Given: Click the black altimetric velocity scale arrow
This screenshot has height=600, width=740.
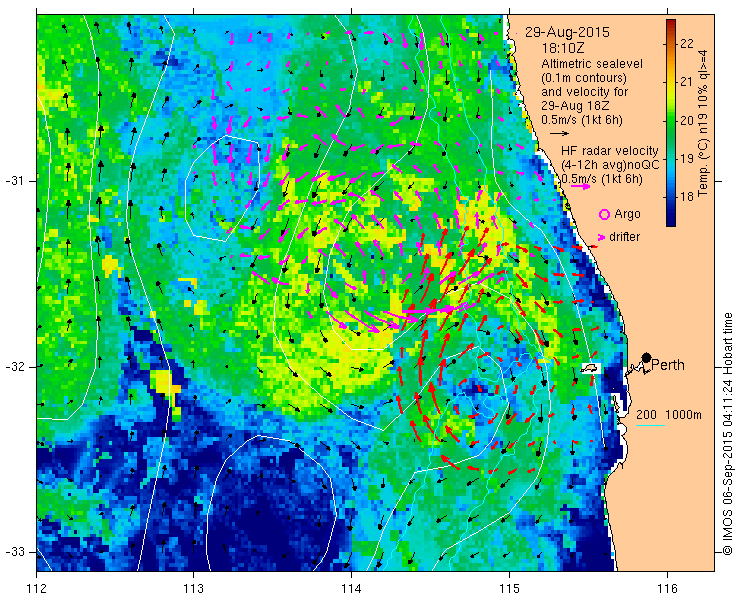Looking at the screenshot, I should 560,134.
